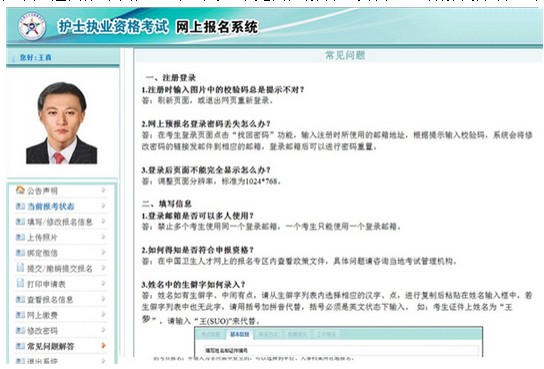The height and width of the screenshot is (369, 544).
Task: Click the icon beside 常见问题解答
Action: point(20,346)
